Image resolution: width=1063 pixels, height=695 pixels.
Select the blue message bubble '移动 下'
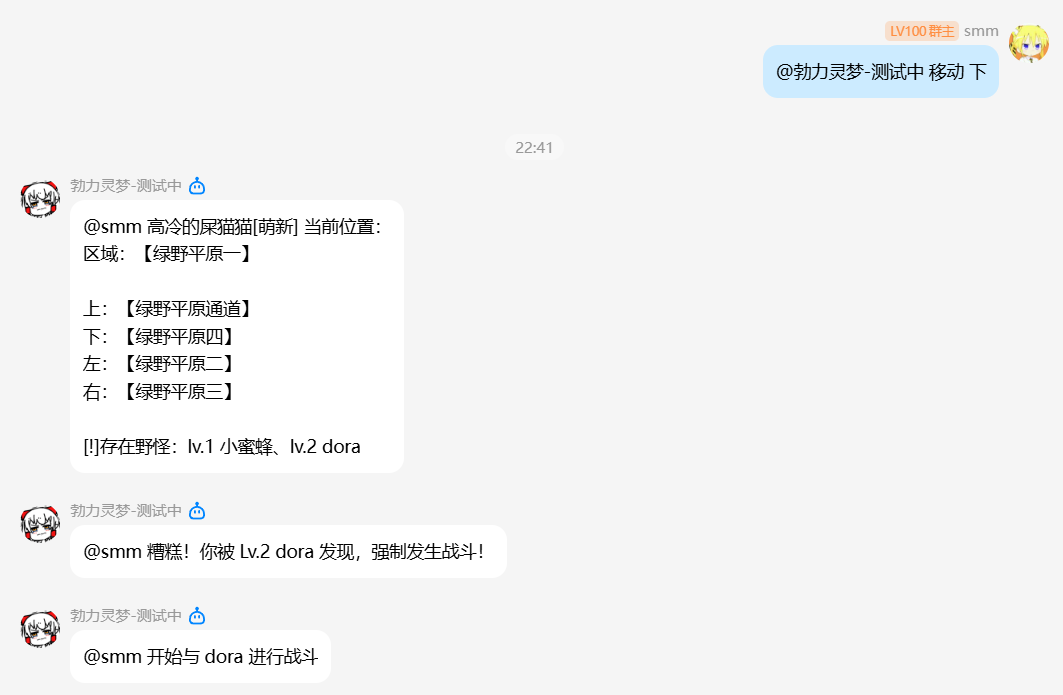click(x=881, y=72)
